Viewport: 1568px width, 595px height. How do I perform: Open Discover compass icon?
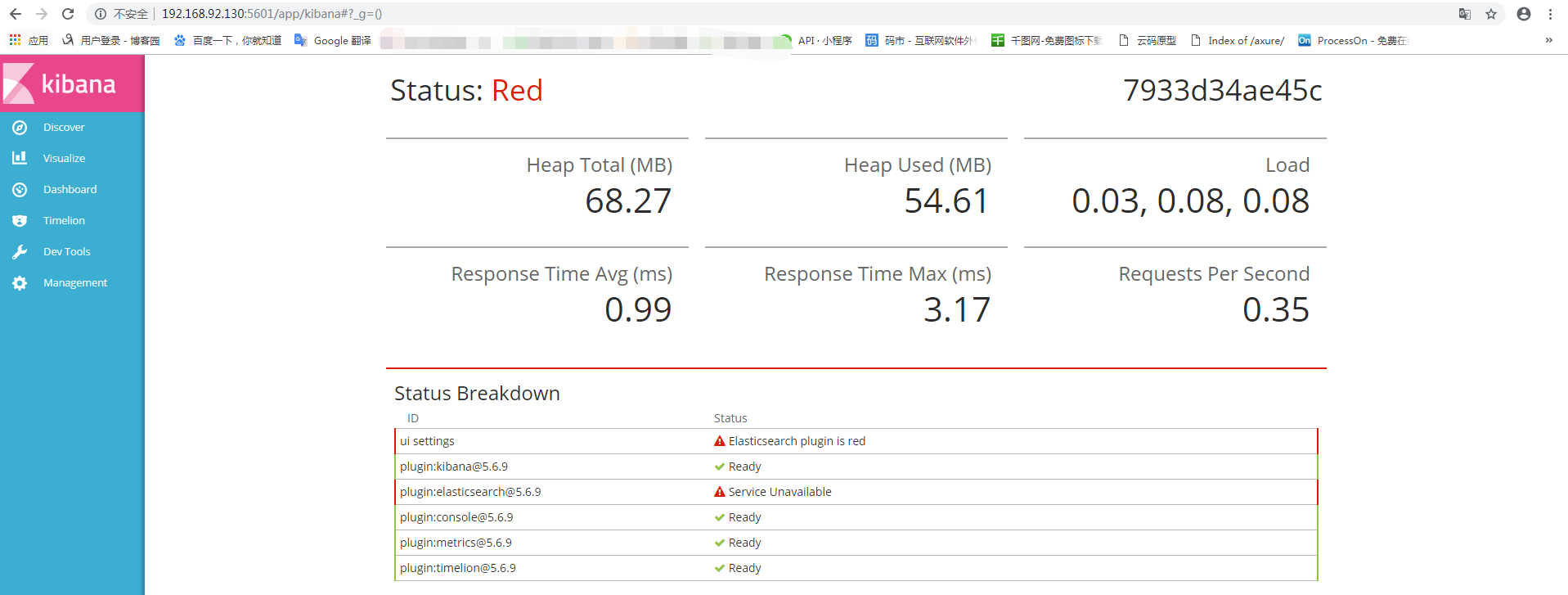click(20, 128)
